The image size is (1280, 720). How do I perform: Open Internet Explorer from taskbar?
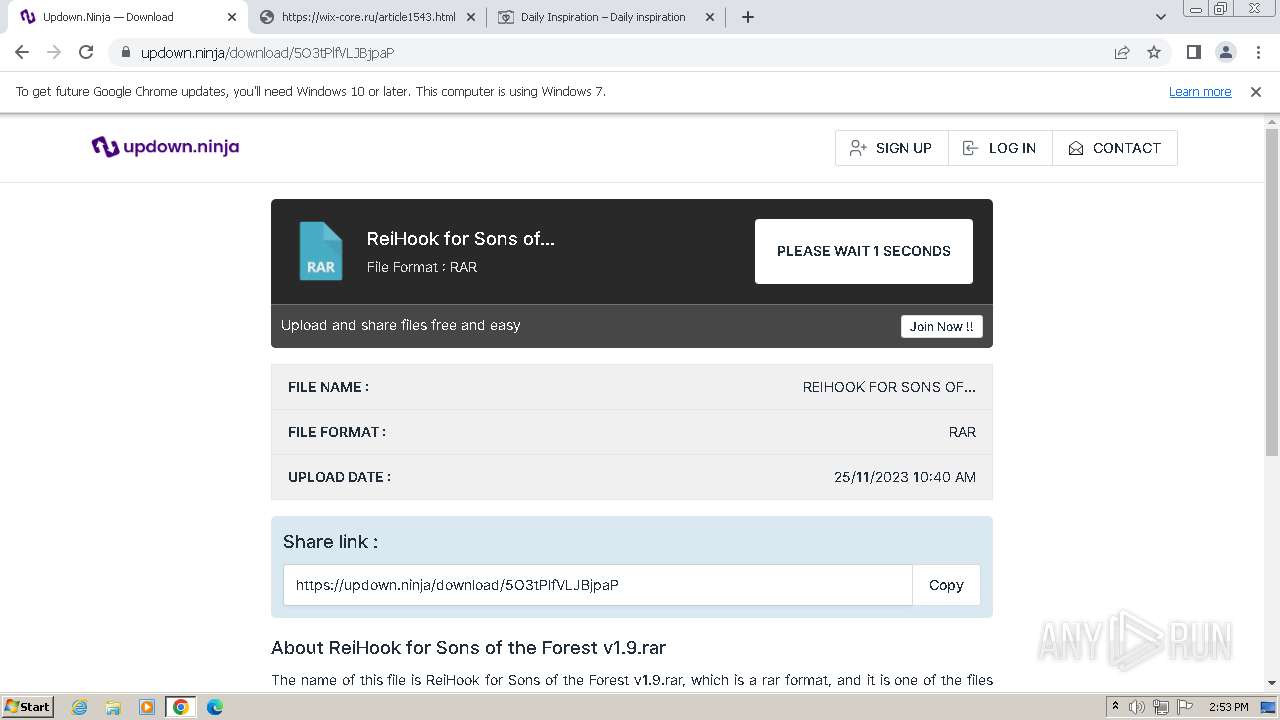pos(79,707)
